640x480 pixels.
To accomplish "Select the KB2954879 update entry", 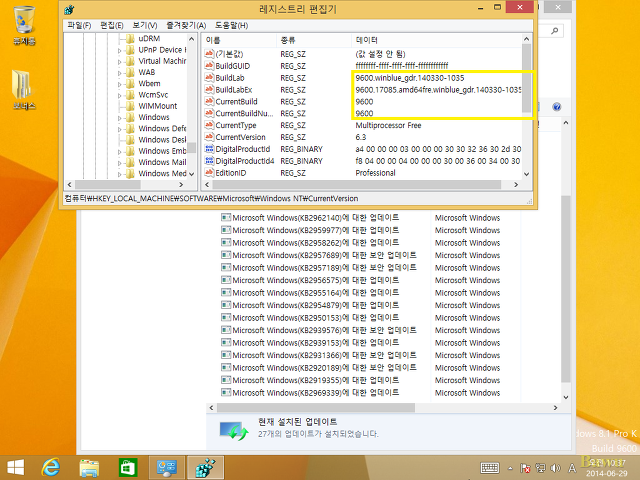I will click(310, 305).
